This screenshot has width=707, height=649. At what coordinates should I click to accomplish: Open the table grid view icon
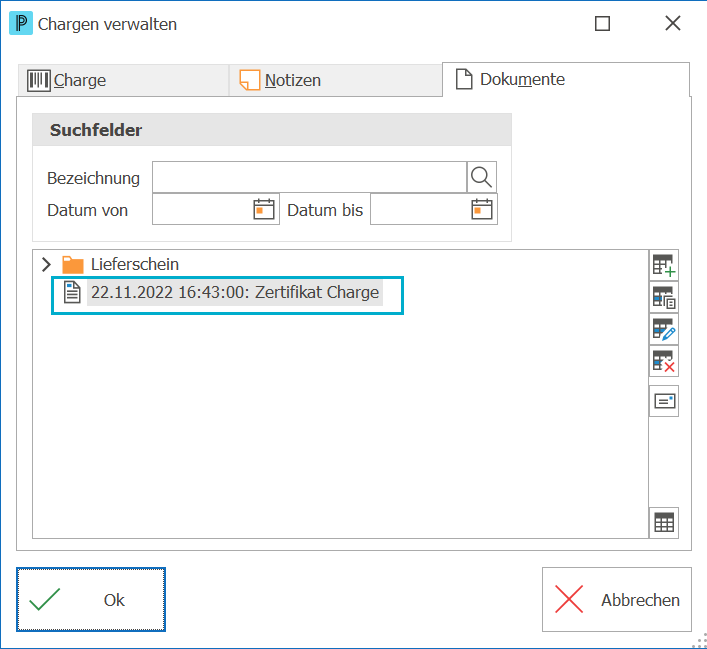[x=664, y=523]
